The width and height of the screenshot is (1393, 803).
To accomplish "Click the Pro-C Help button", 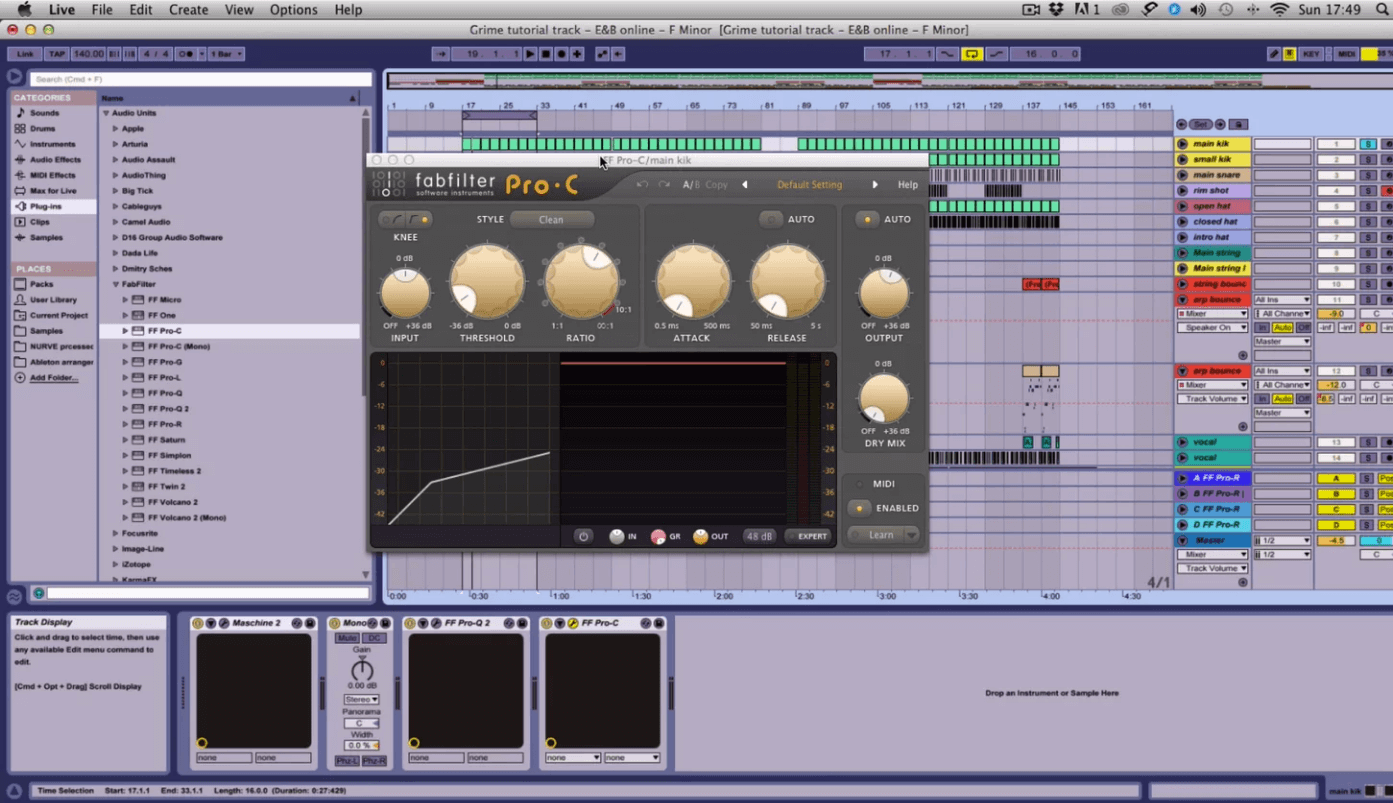I will pyautogui.click(x=908, y=185).
